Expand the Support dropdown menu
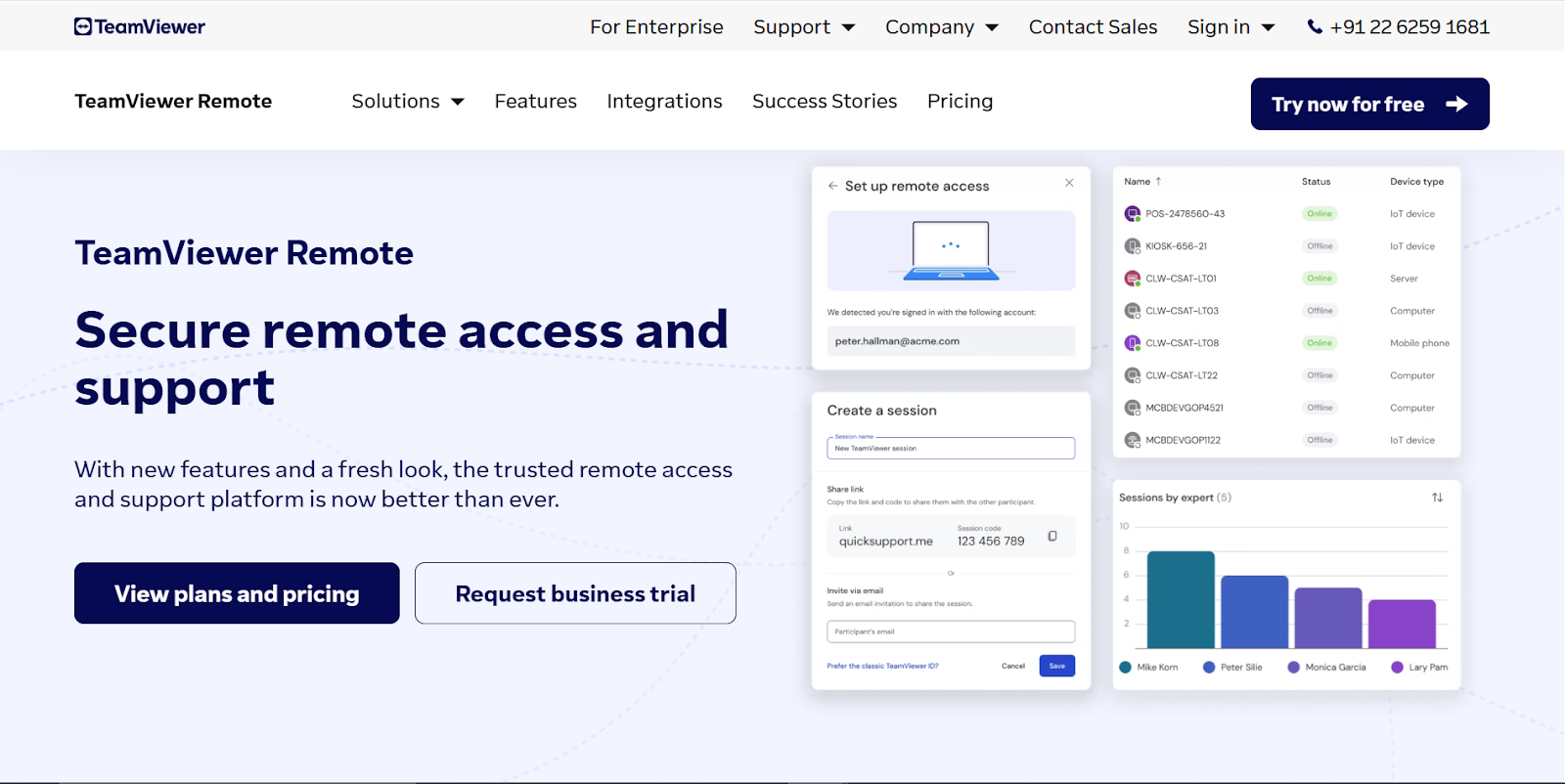 click(x=803, y=27)
